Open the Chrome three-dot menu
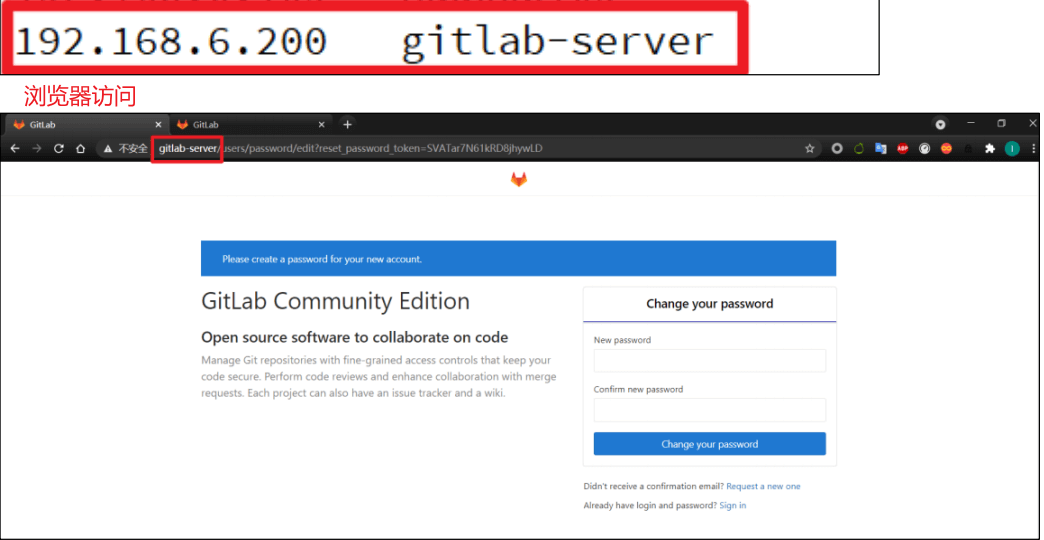This screenshot has height=540, width=1044. click(1033, 148)
